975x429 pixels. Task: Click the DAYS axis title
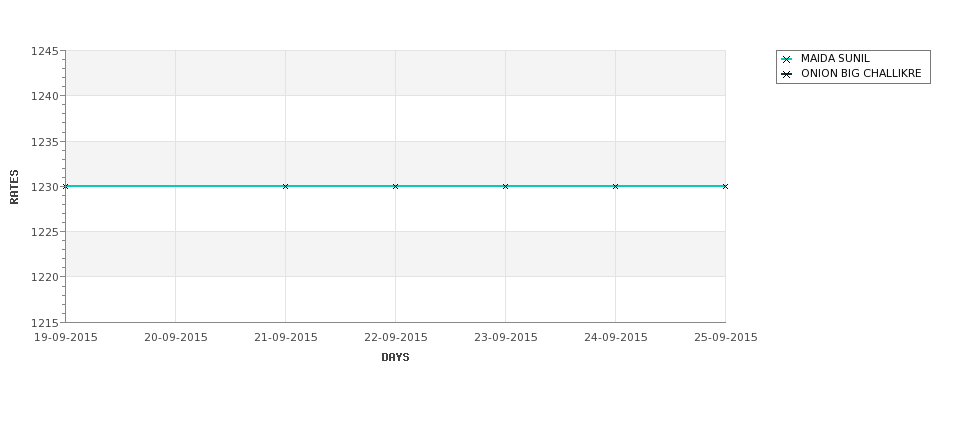pos(395,357)
